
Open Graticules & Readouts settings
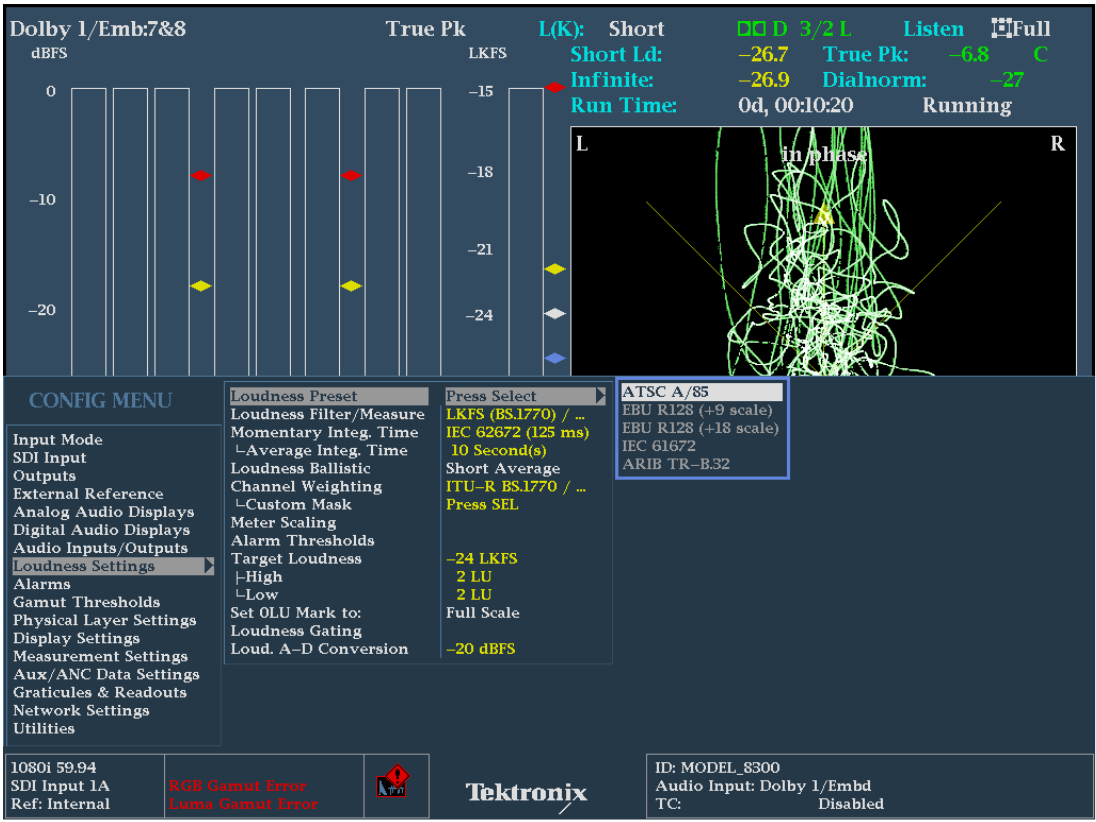[x=100, y=692]
